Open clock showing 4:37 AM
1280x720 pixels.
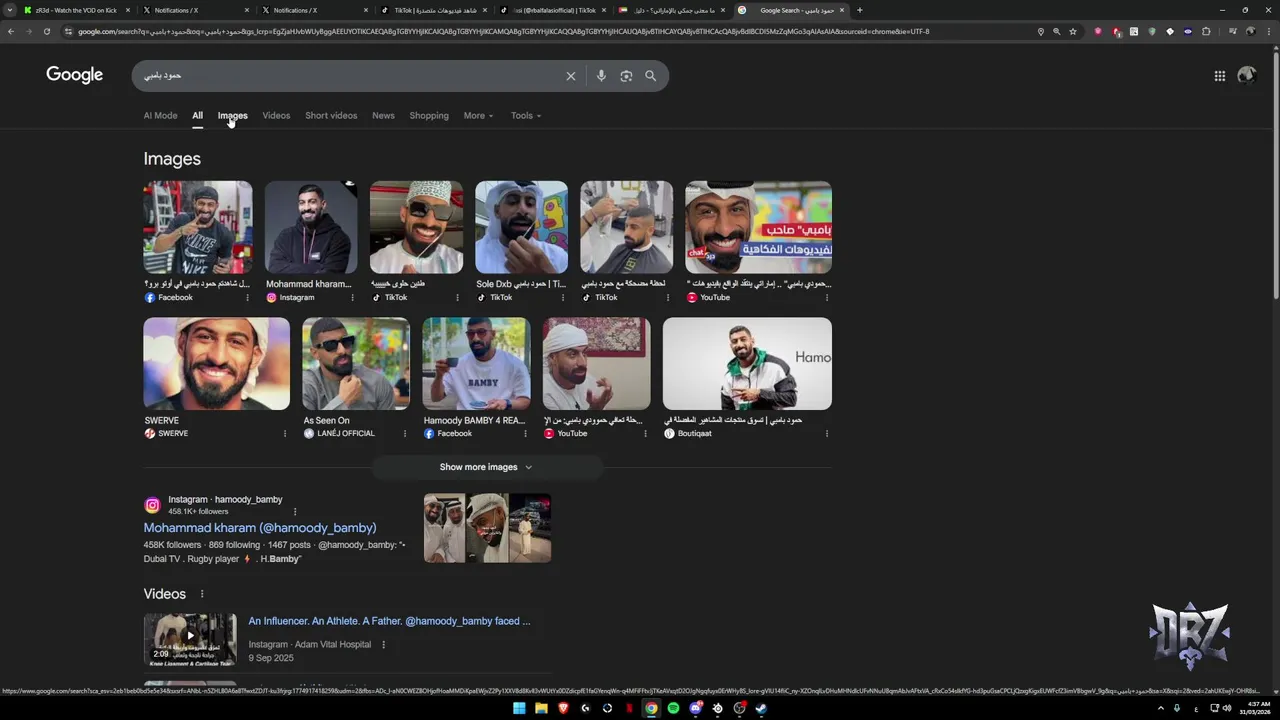(x=1254, y=708)
